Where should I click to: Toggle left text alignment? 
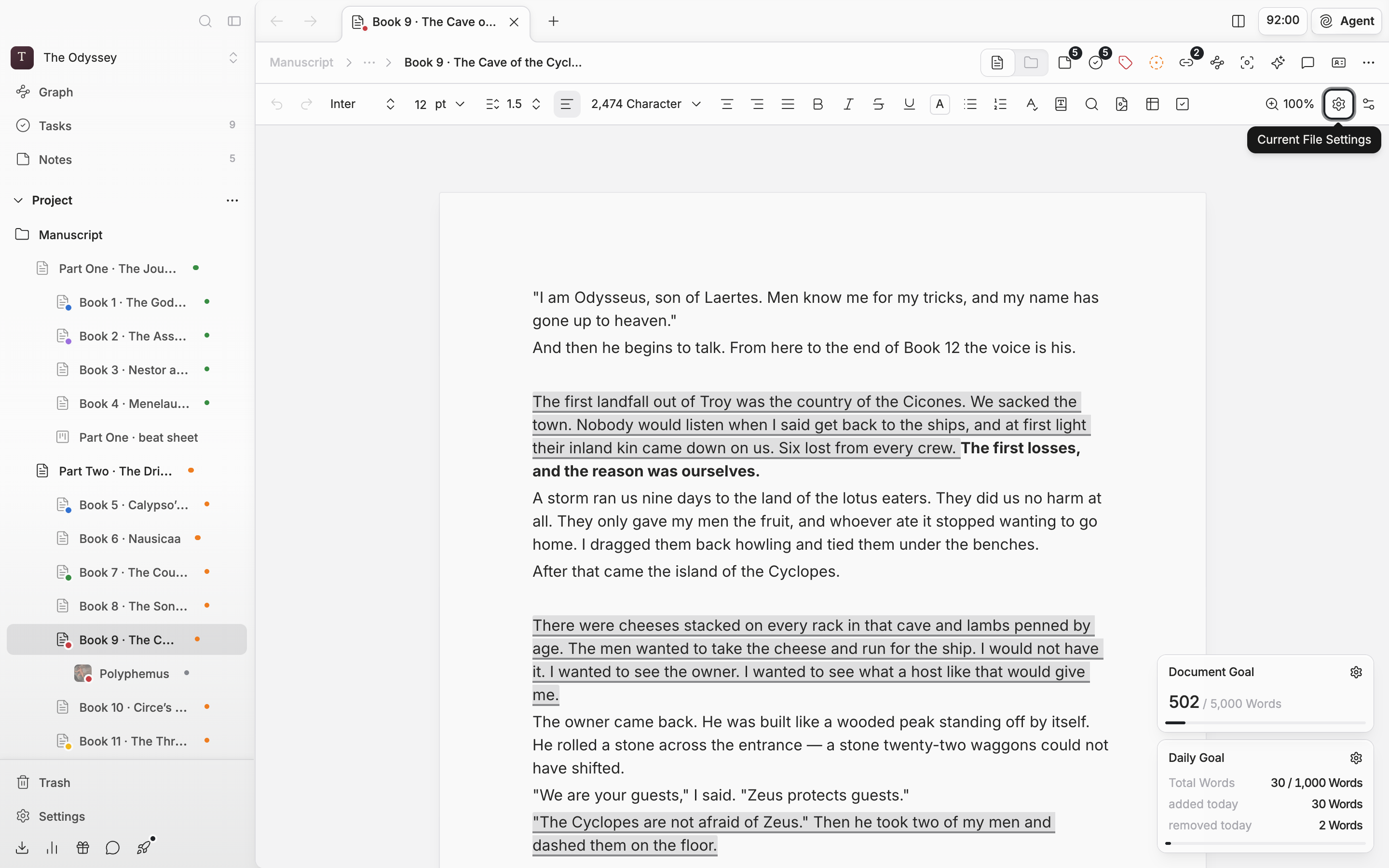pyautogui.click(x=567, y=104)
